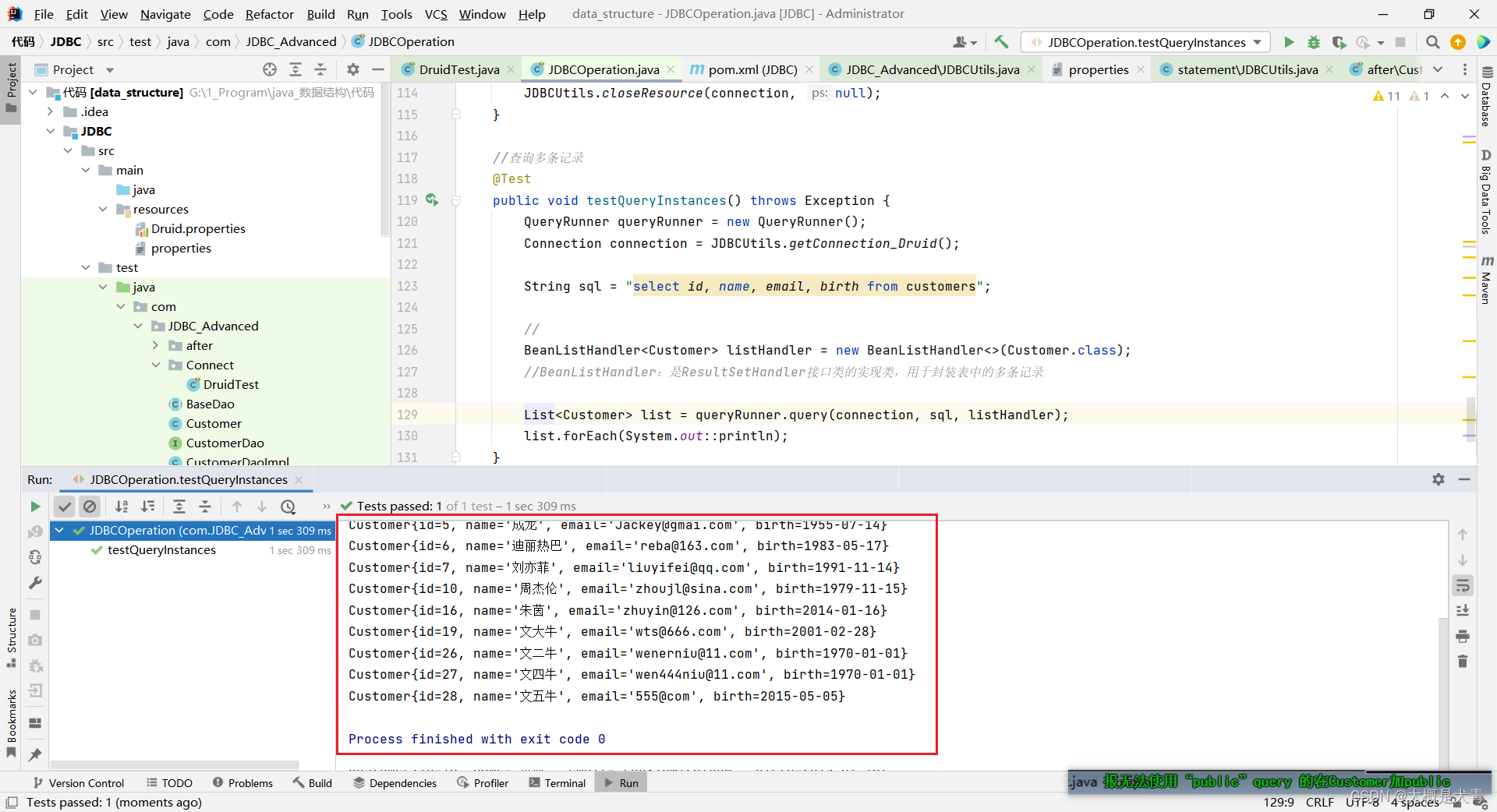The height and width of the screenshot is (812, 1497).
Task: Collapse the JDBC_Advanced folder in tree
Action: tap(138, 326)
